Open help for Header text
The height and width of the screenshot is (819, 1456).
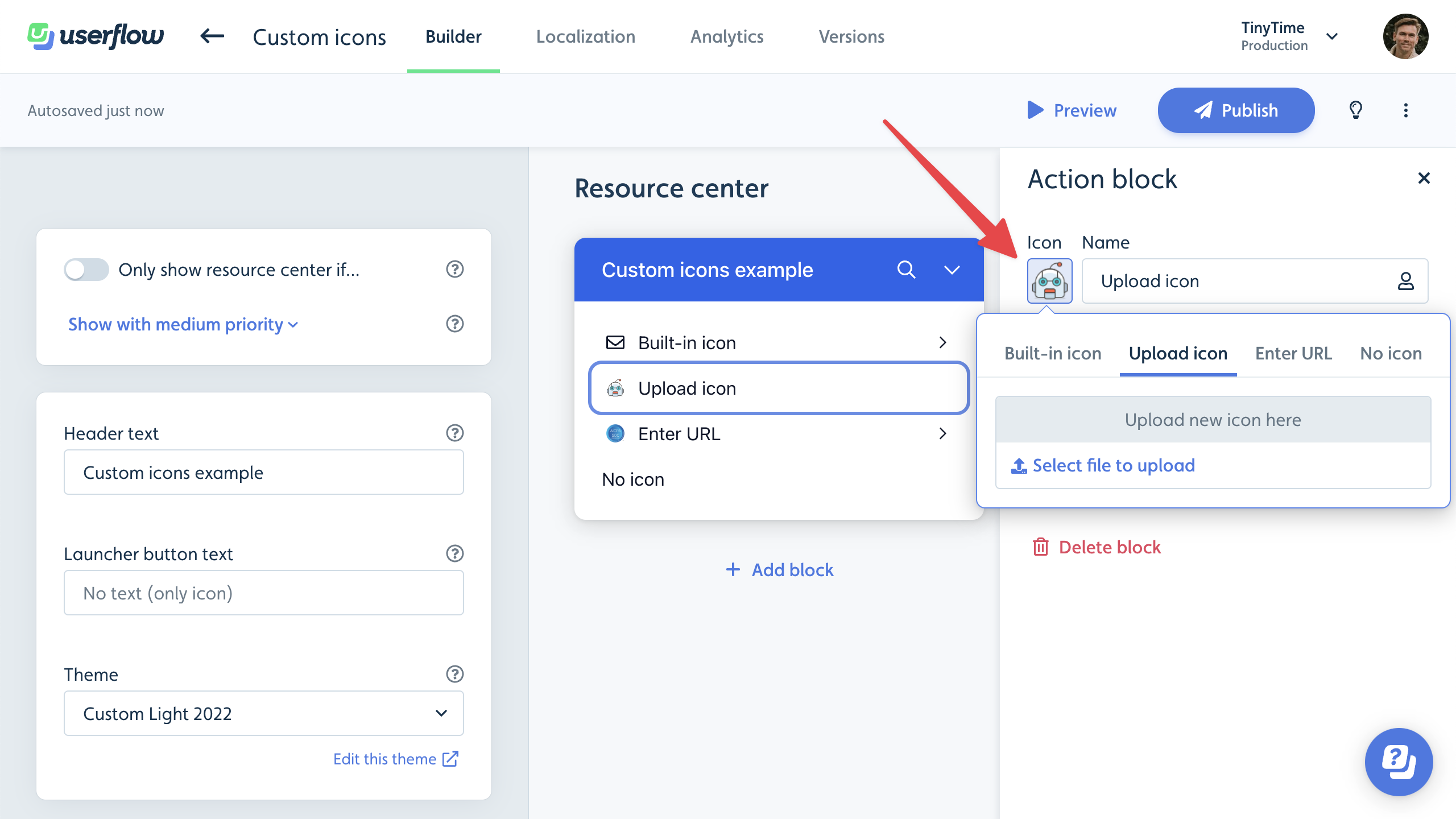coord(455,433)
